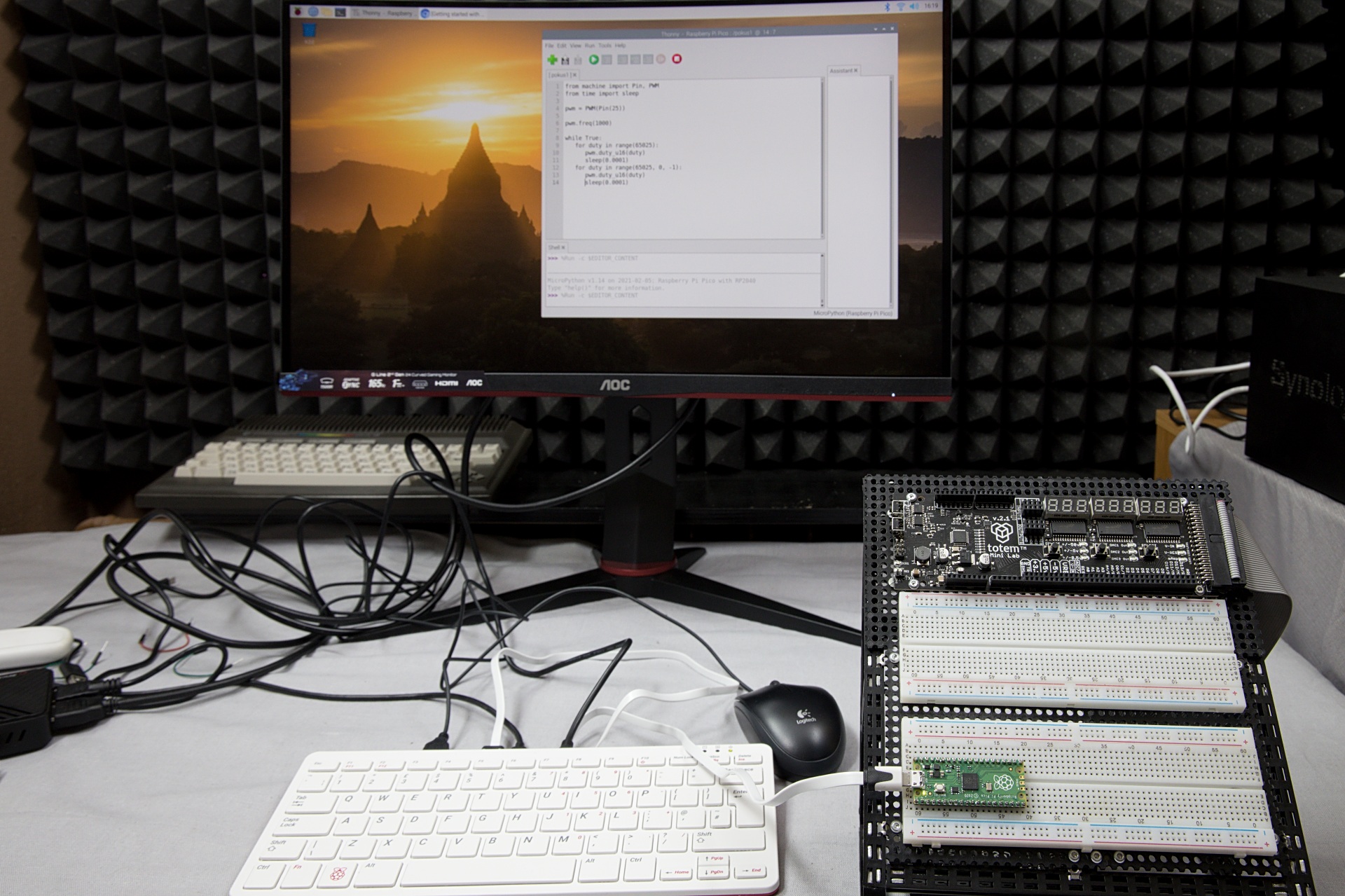Open the File menu in Thonny
1345x896 pixels.
[549, 46]
